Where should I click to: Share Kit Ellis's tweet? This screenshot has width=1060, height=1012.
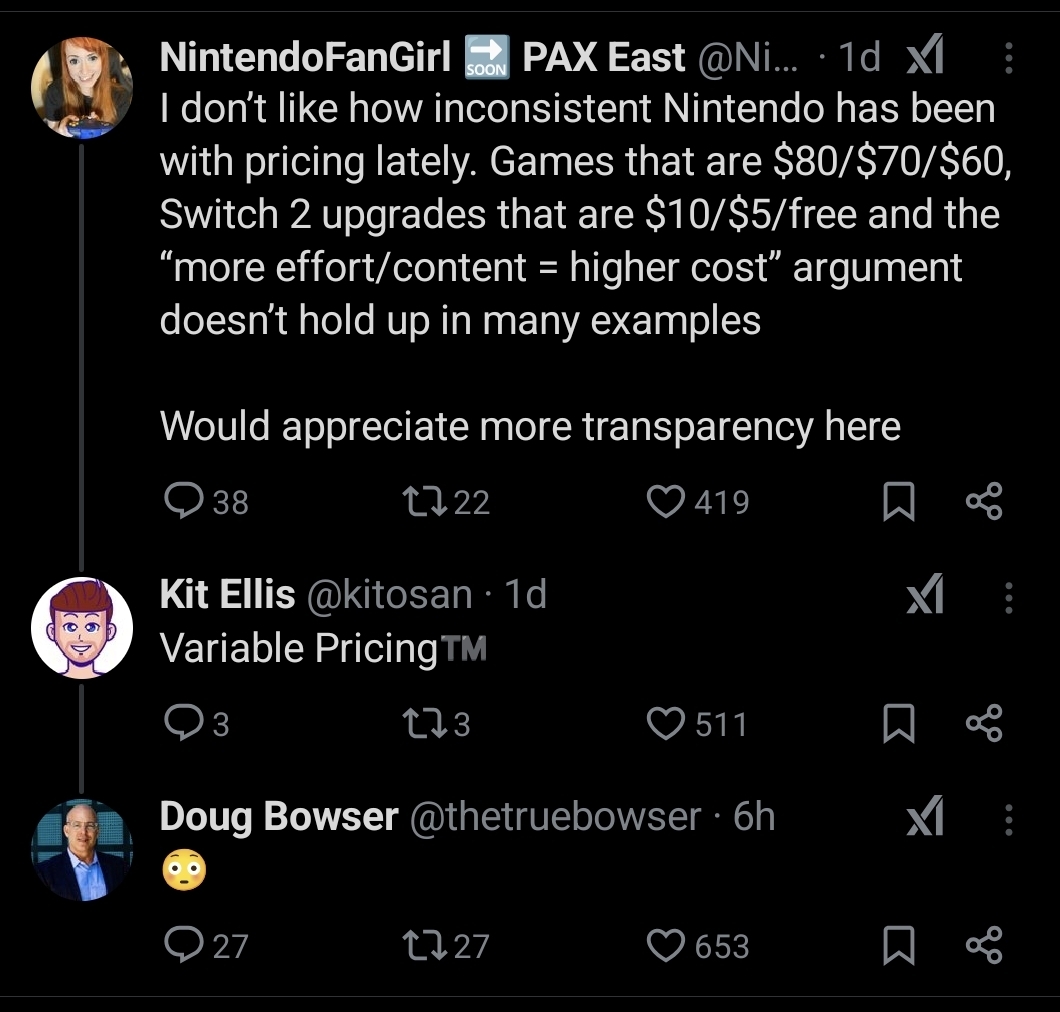coord(983,724)
